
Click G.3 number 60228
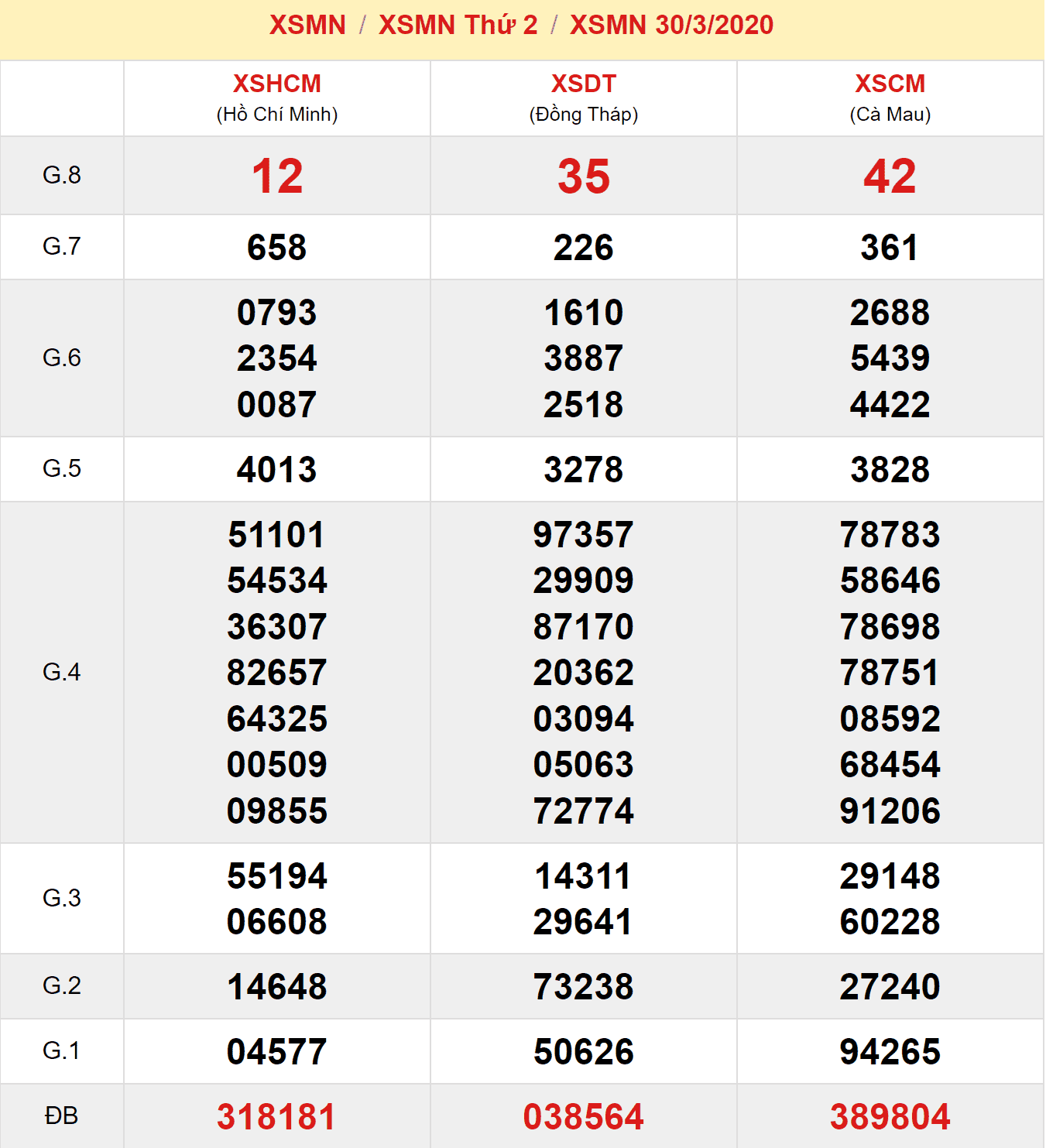(x=890, y=922)
